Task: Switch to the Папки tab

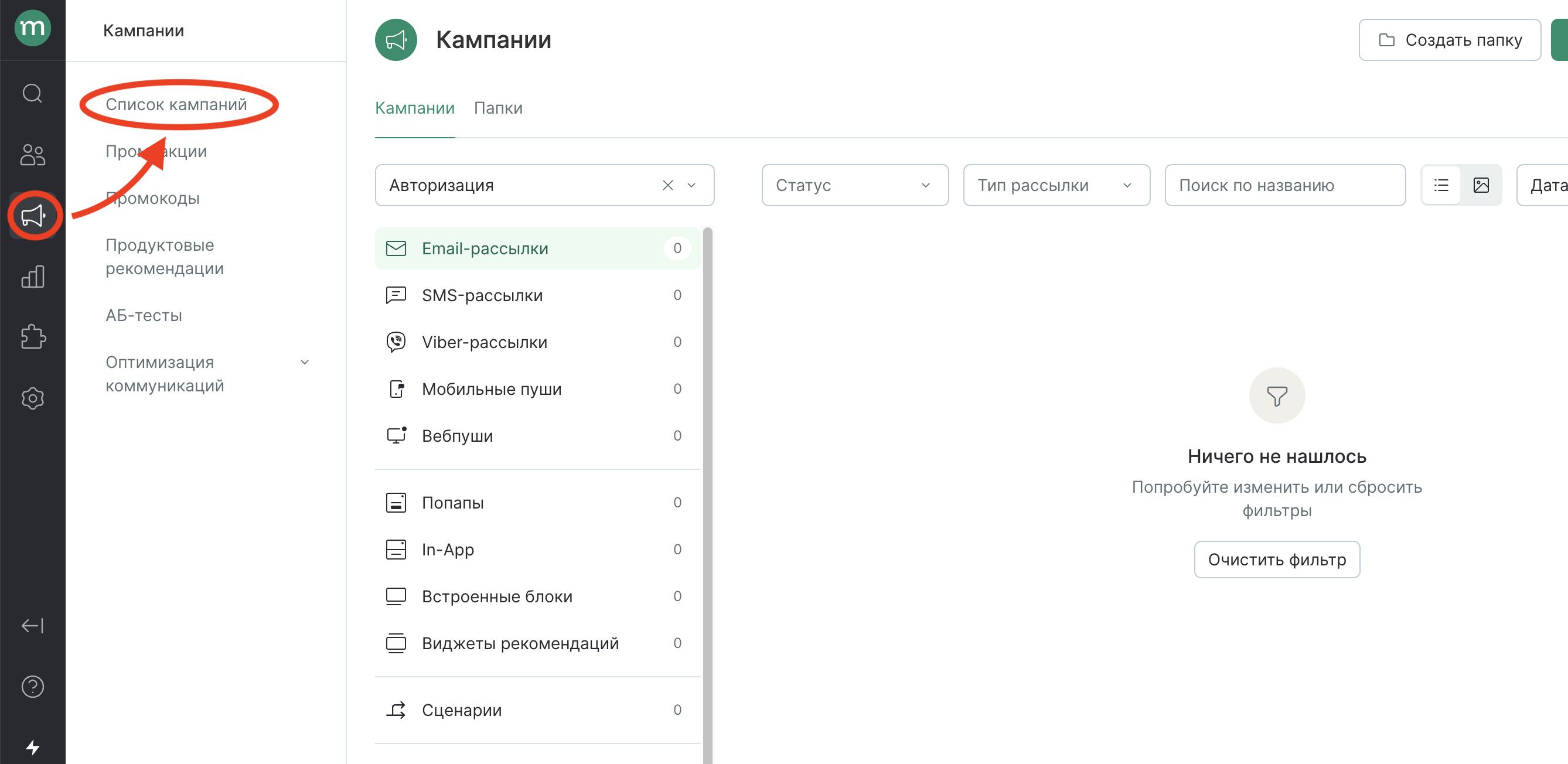Action: coord(498,108)
